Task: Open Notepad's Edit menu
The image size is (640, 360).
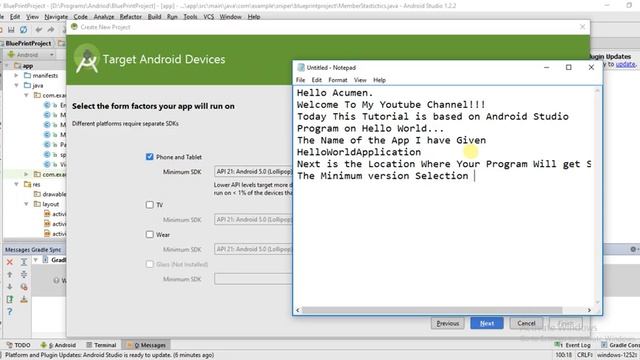Action: [317, 80]
